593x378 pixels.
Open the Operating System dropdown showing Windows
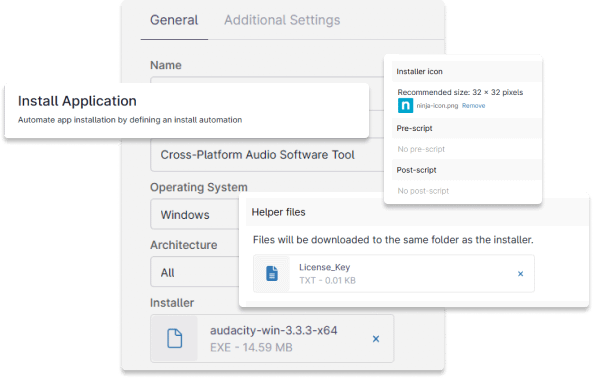(x=195, y=215)
